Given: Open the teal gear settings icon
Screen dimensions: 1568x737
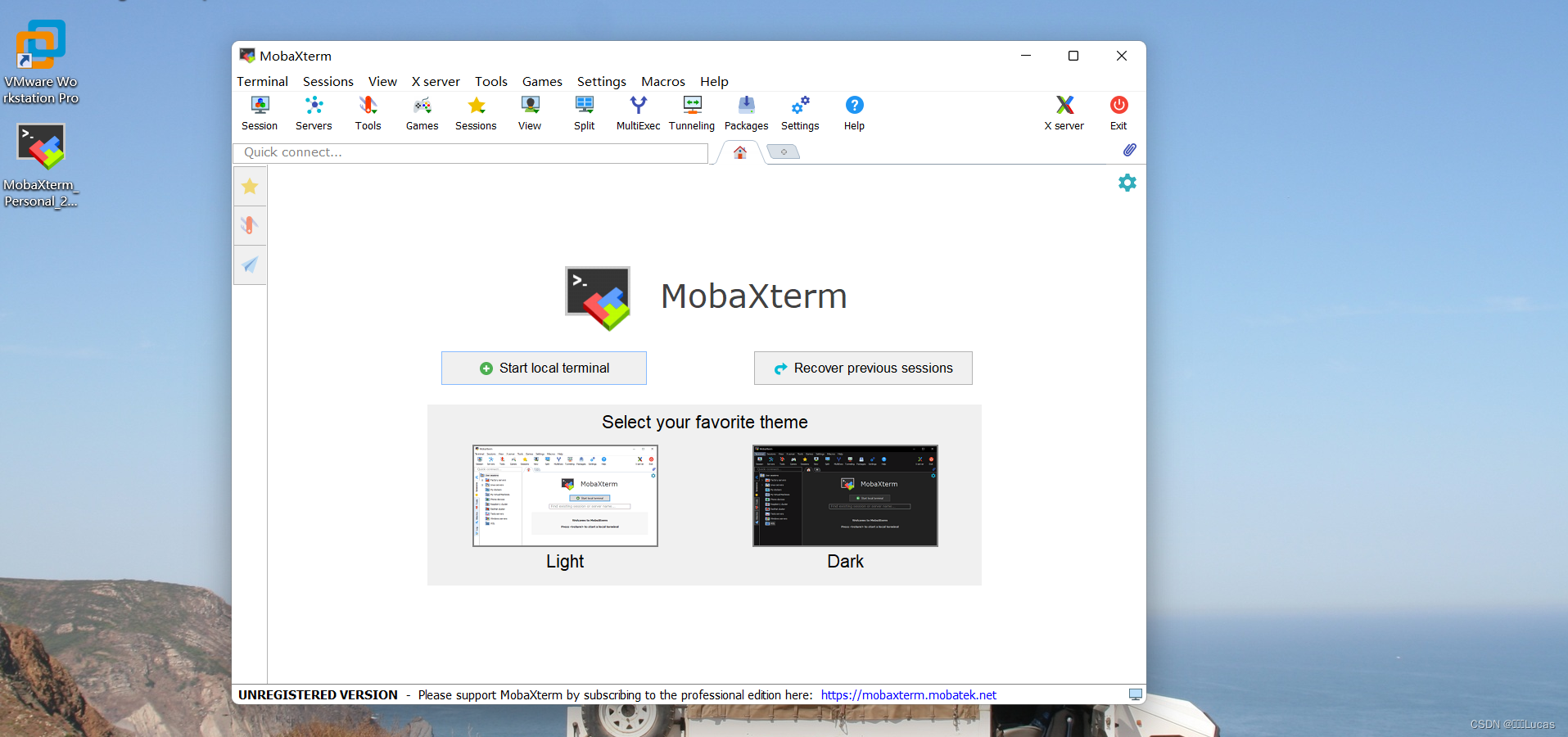Looking at the screenshot, I should point(1127,183).
